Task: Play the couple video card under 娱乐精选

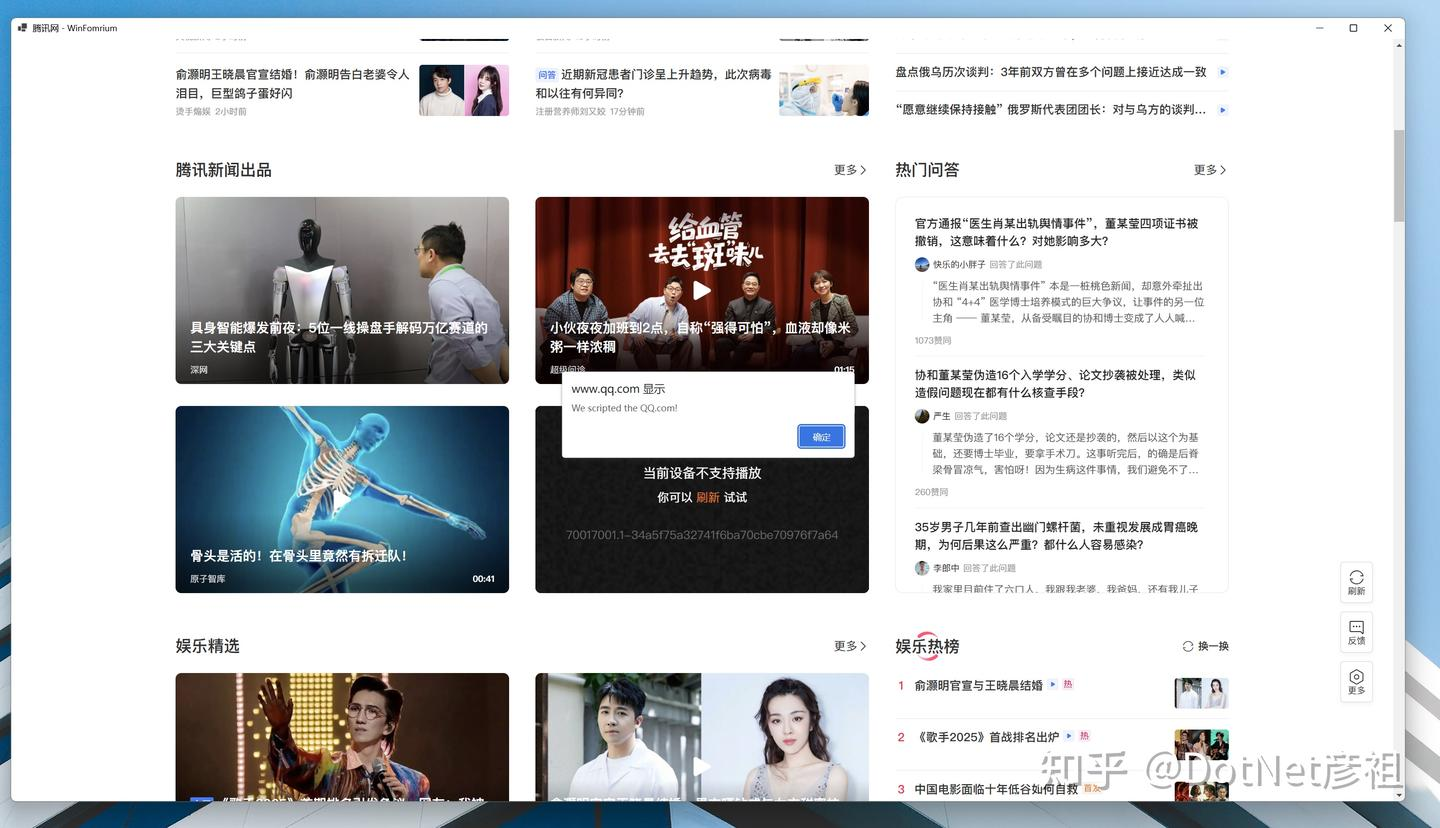Action: [x=702, y=766]
